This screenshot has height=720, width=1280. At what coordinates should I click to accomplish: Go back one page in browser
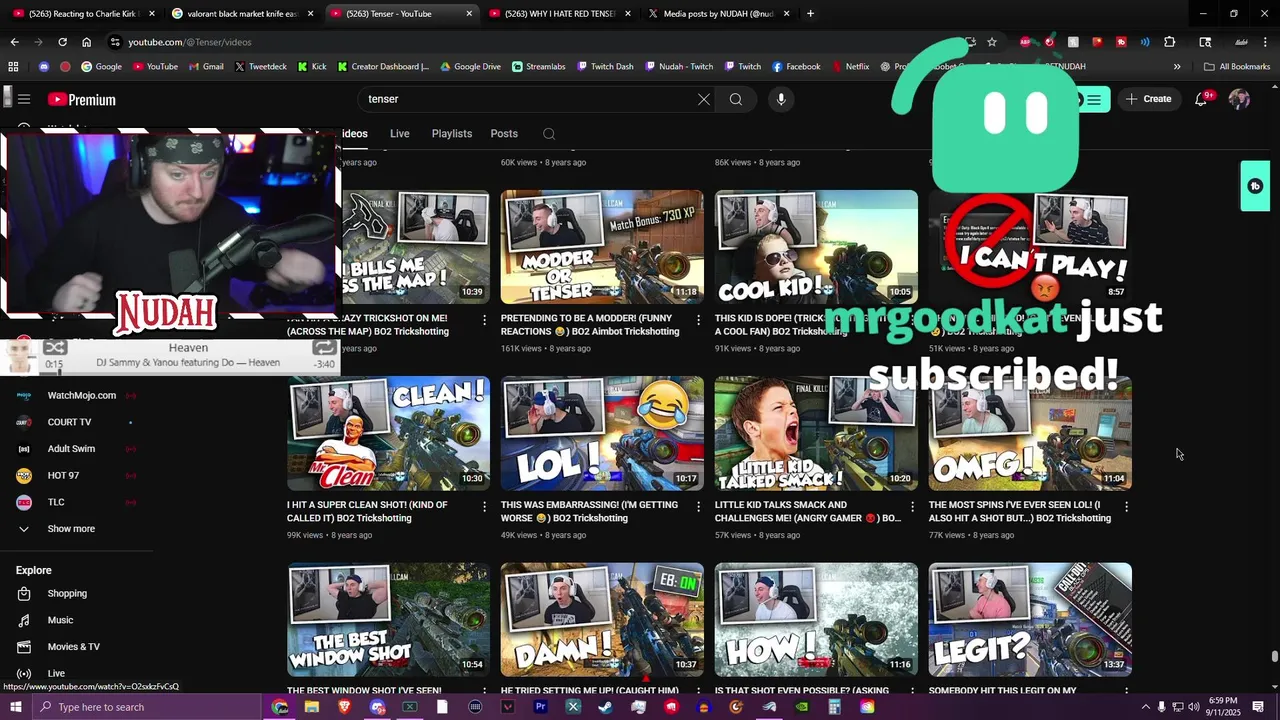pos(14,42)
